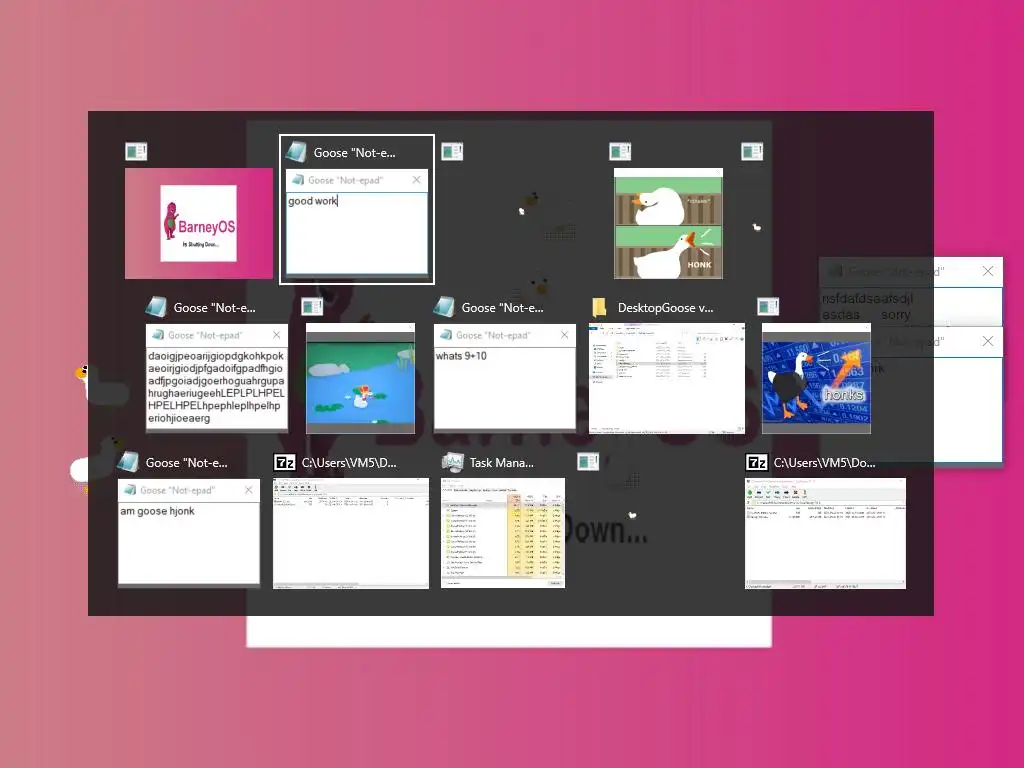The height and width of the screenshot is (768, 1024).
Task: Switch to the 'honks' stock market goose thumbnail
Action: pos(816,378)
